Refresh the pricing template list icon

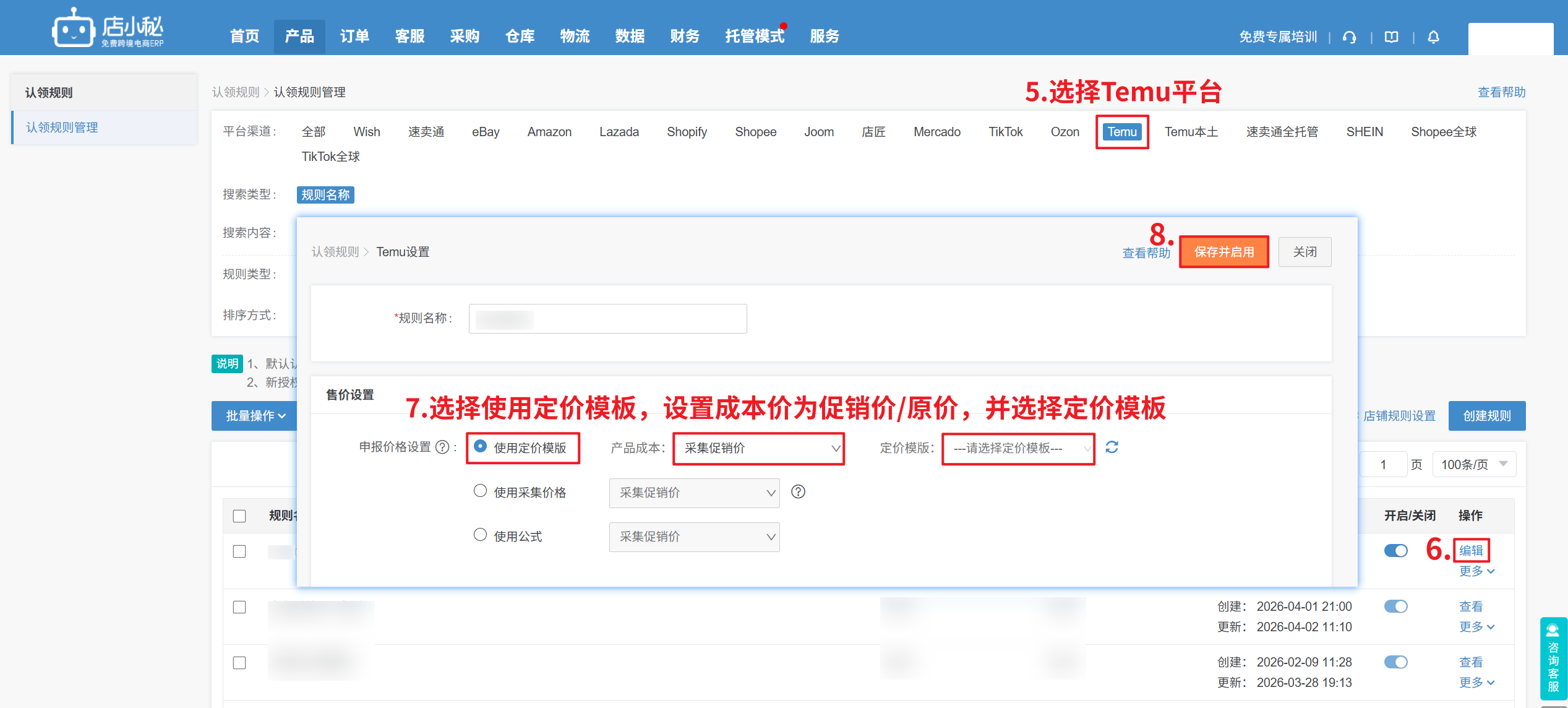pyautogui.click(x=1112, y=447)
